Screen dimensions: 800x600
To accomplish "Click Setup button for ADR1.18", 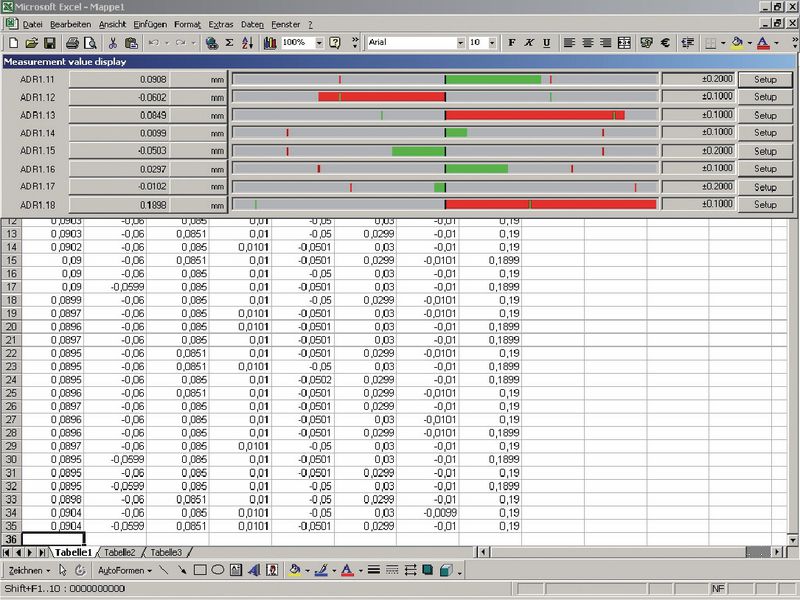I will click(765, 204).
